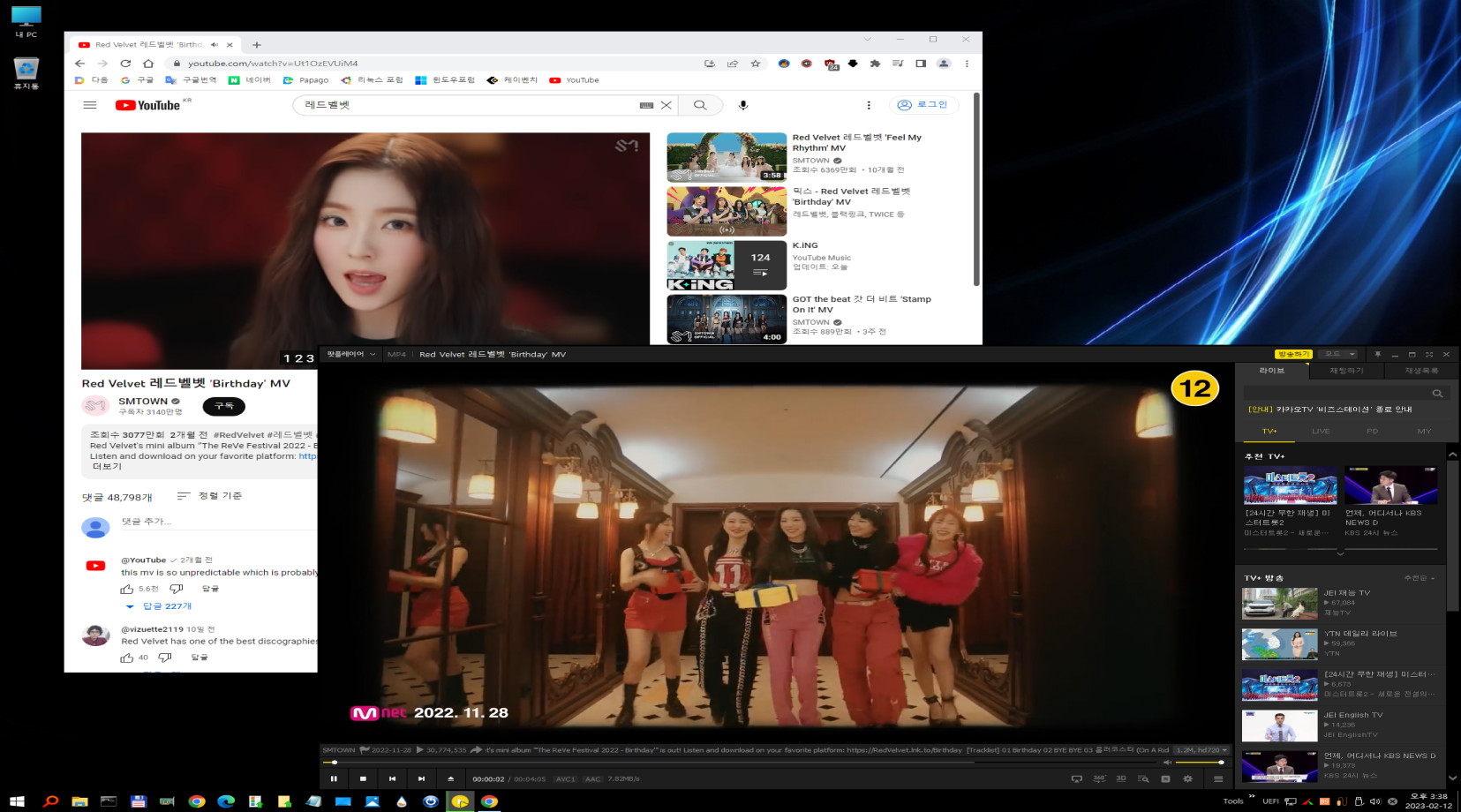Dislike the @vizuette2119 comment
Viewport: 1461px width, 812px height.
tap(164, 658)
